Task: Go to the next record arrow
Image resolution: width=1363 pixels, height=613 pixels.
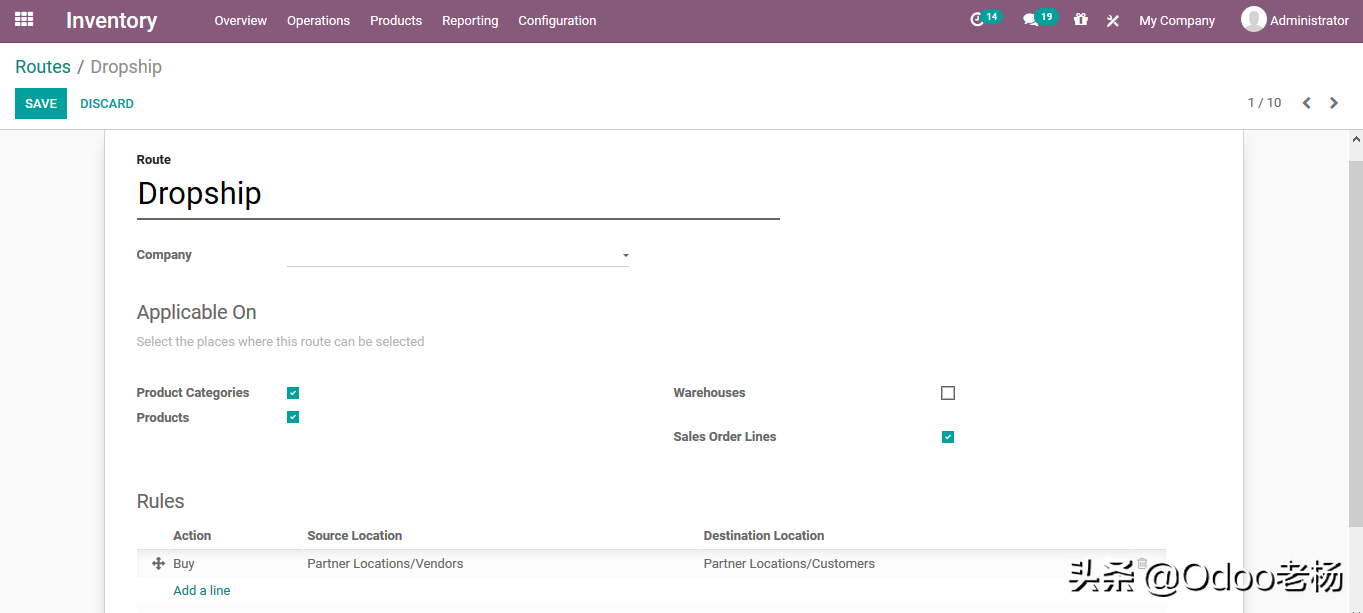Action: (1333, 103)
